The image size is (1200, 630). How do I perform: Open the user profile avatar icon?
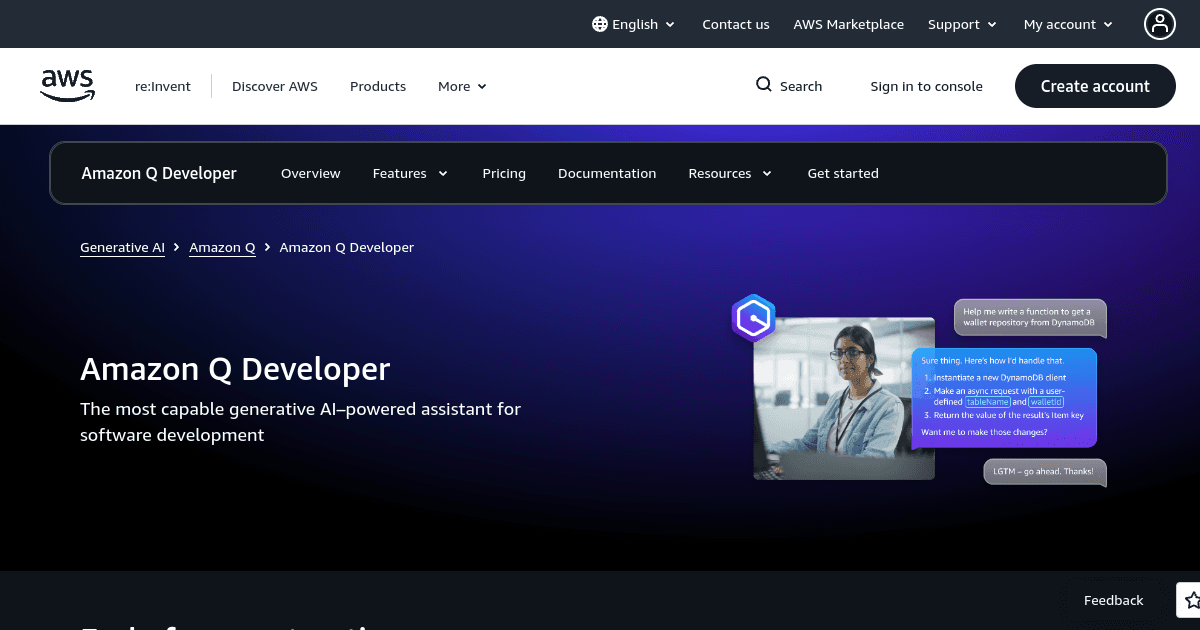[1160, 24]
